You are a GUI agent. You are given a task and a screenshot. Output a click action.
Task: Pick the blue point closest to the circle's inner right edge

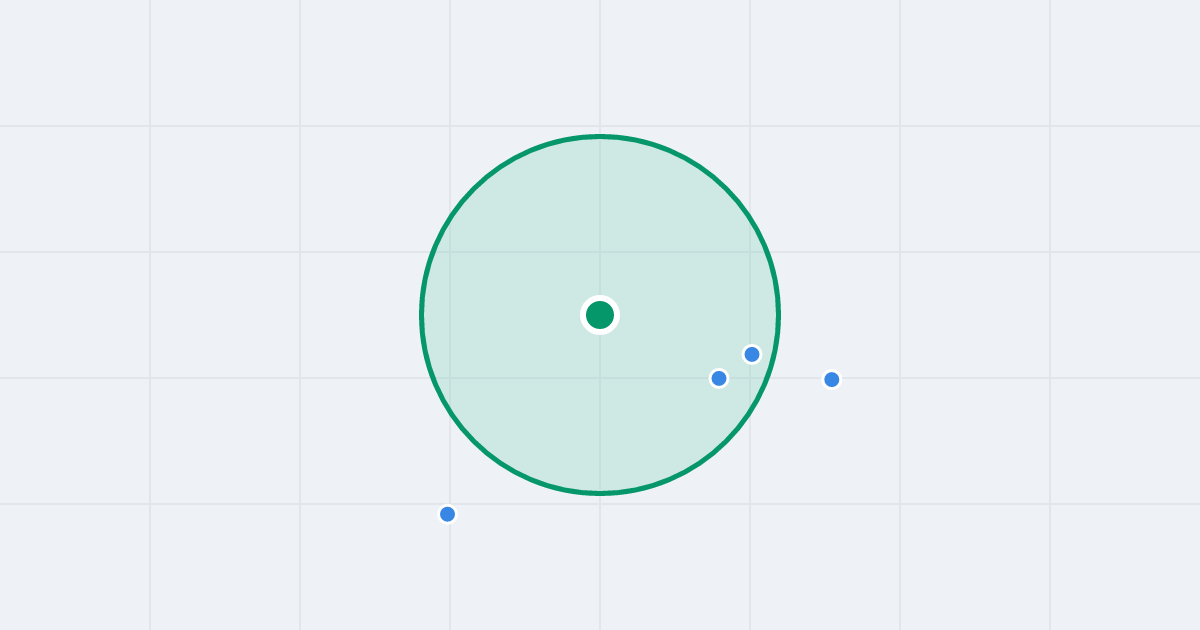coord(752,354)
